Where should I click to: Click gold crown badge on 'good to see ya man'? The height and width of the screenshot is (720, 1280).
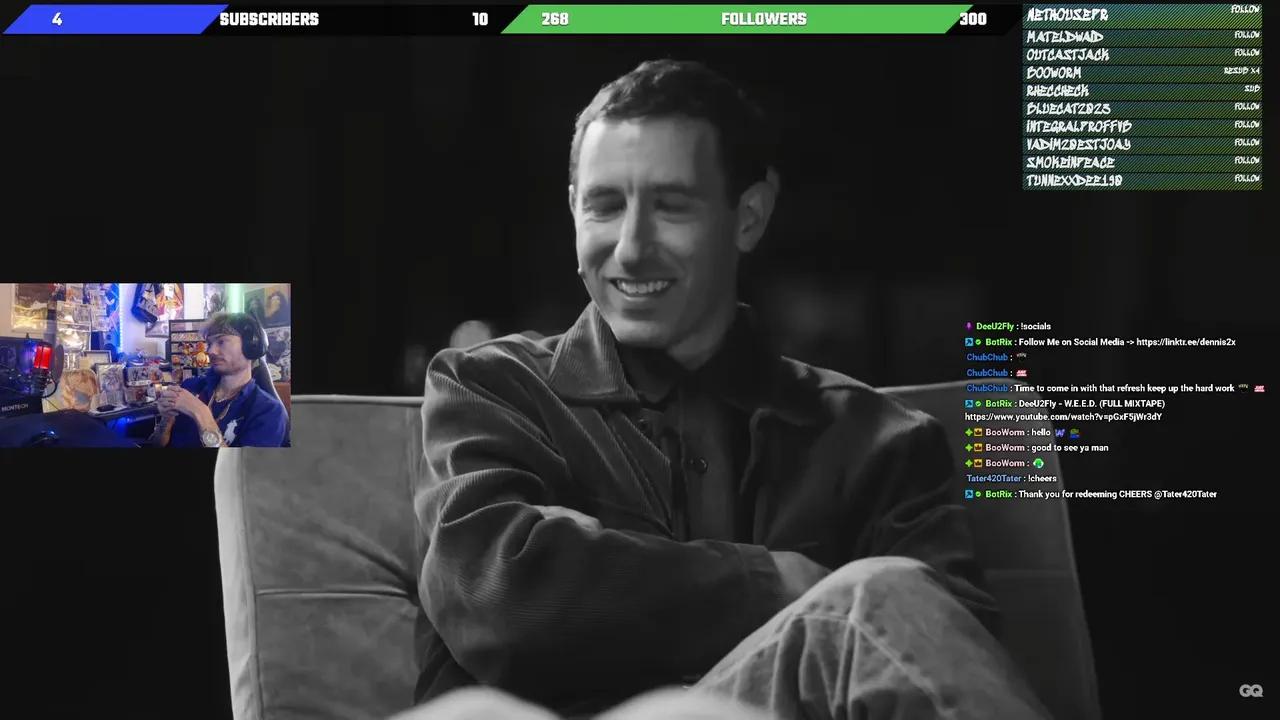979,448
